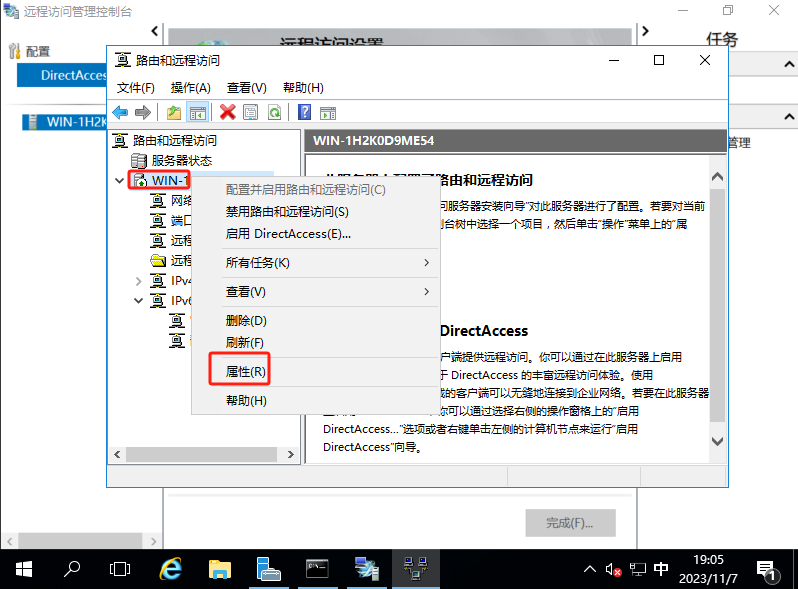Click left arrow of tree horizontal scrollbar
The height and width of the screenshot is (589, 798).
coord(118,454)
